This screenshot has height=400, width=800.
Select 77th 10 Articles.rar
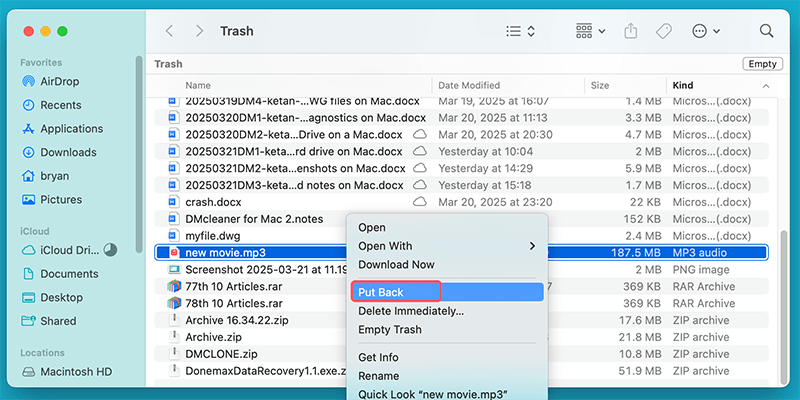[x=234, y=286]
